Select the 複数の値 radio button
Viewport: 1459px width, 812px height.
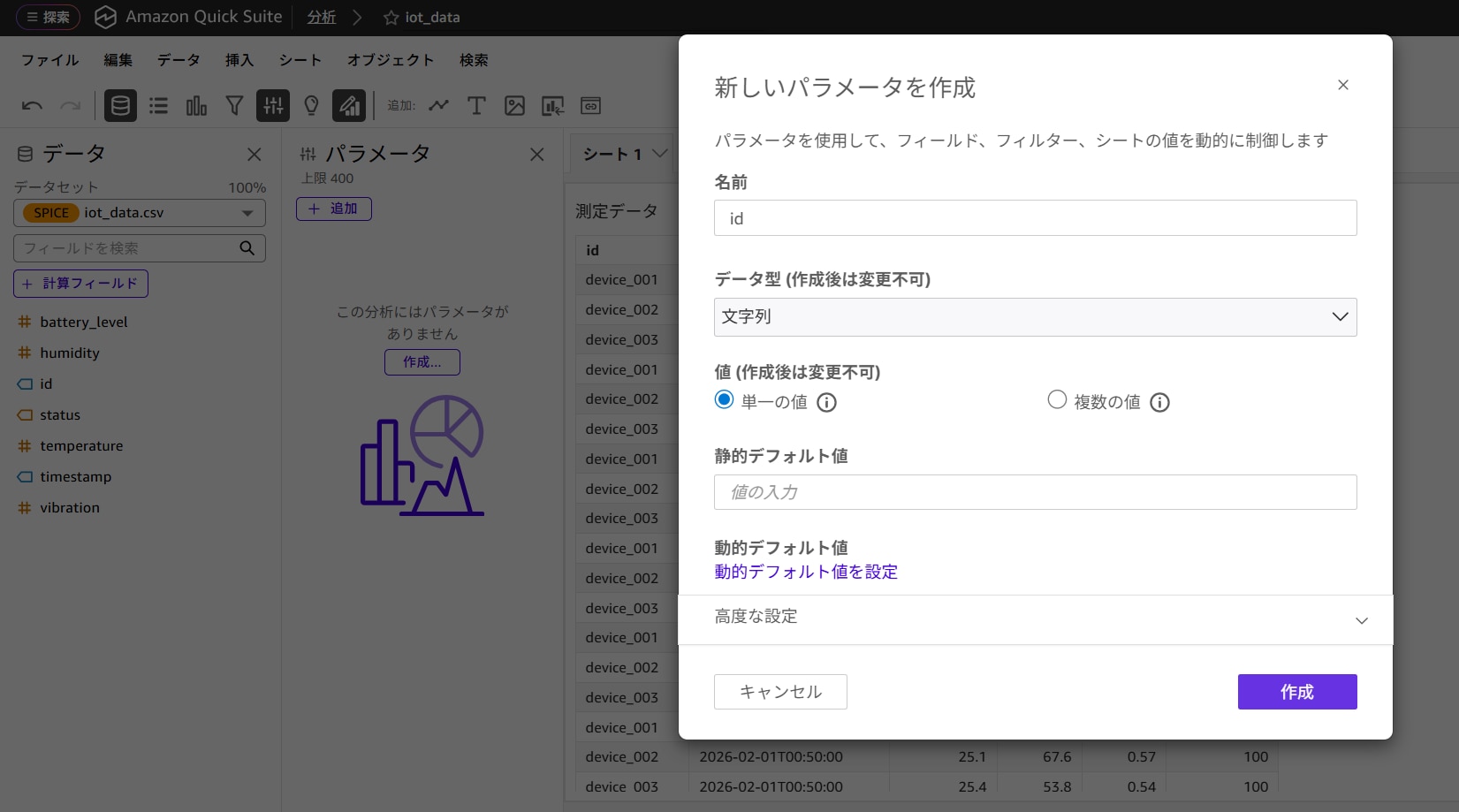click(x=1057, y=400)
